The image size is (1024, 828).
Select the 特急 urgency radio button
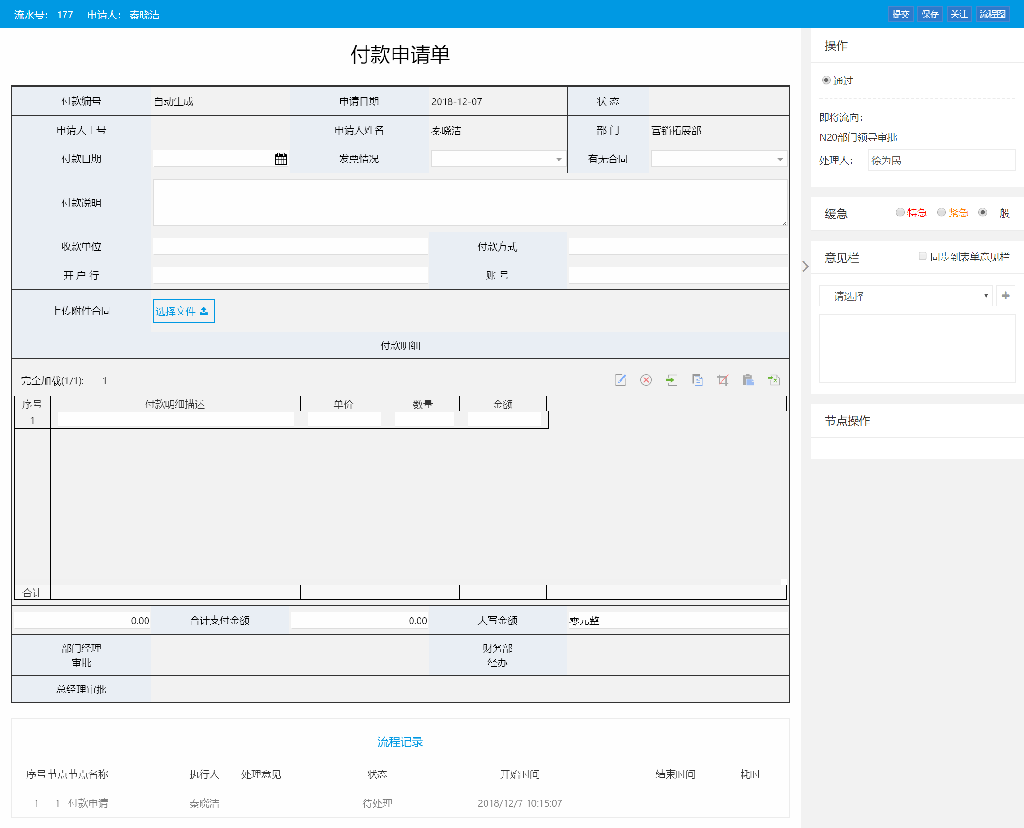coord(900,212)
